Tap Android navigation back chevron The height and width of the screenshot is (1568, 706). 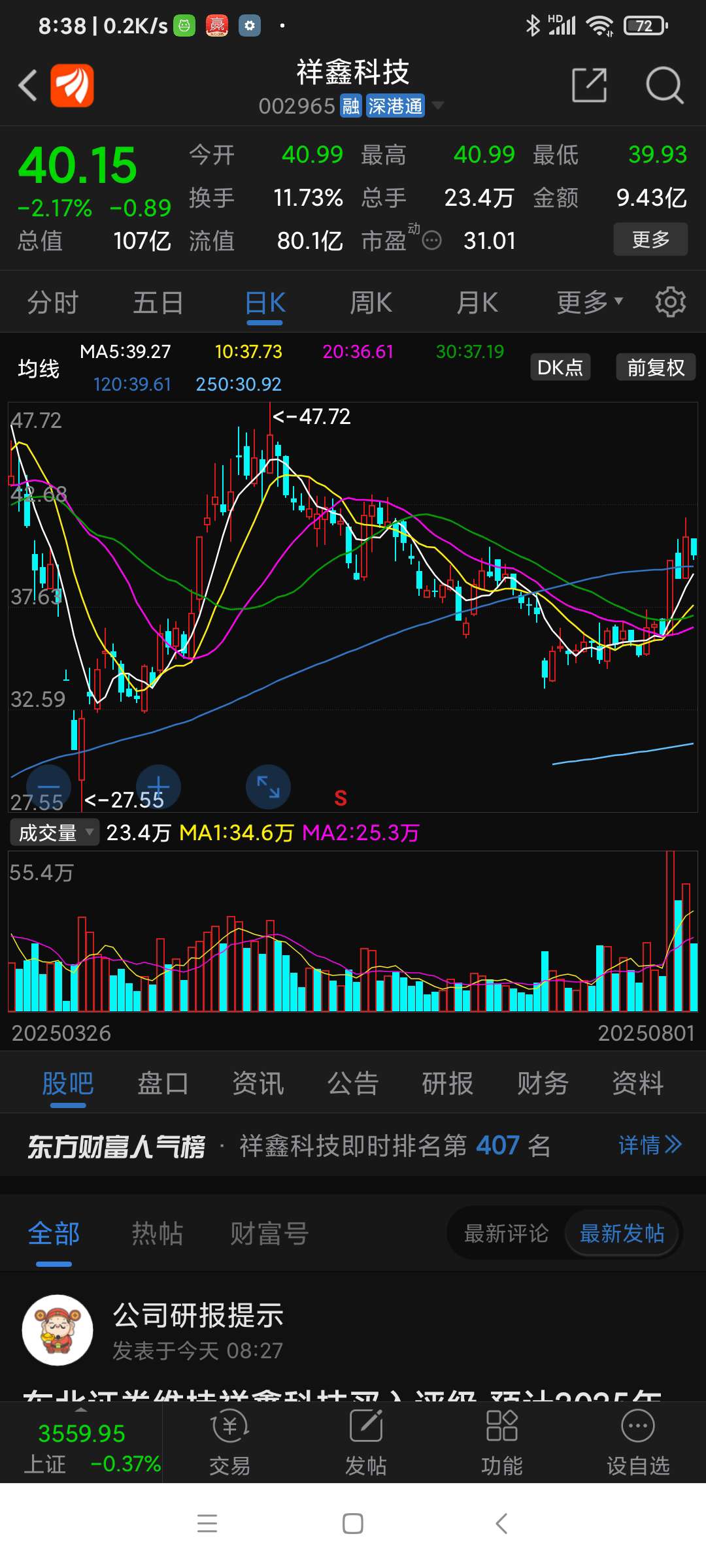tap(501, 1524)
